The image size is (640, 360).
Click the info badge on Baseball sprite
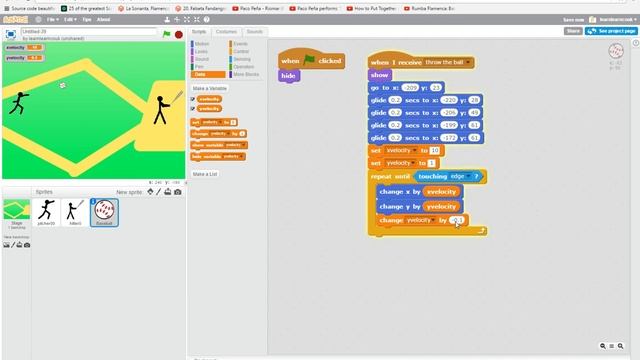pyautogui.click(x=93, y=201)
